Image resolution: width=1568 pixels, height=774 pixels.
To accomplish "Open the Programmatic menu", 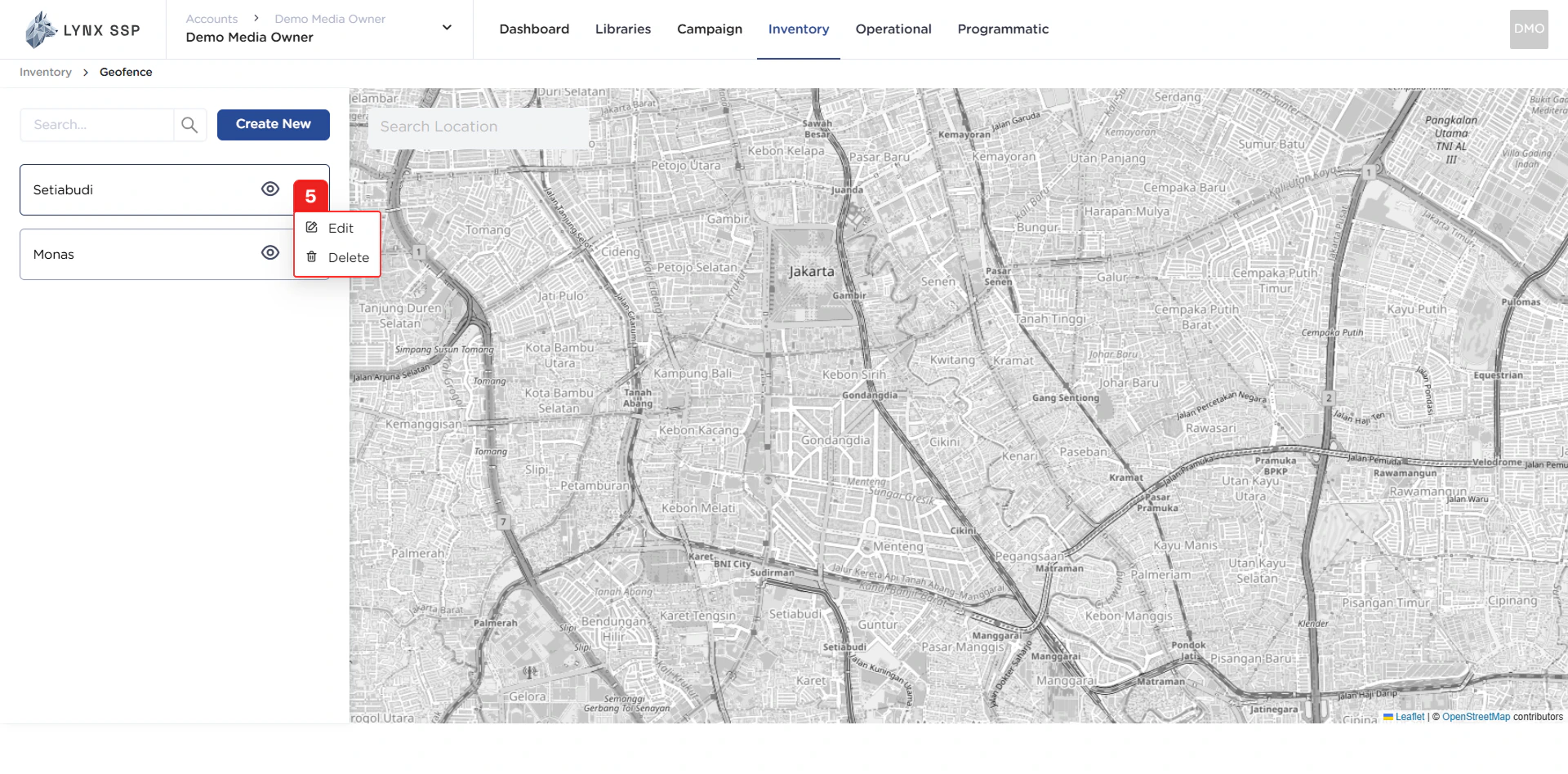I will point(1003,29).
